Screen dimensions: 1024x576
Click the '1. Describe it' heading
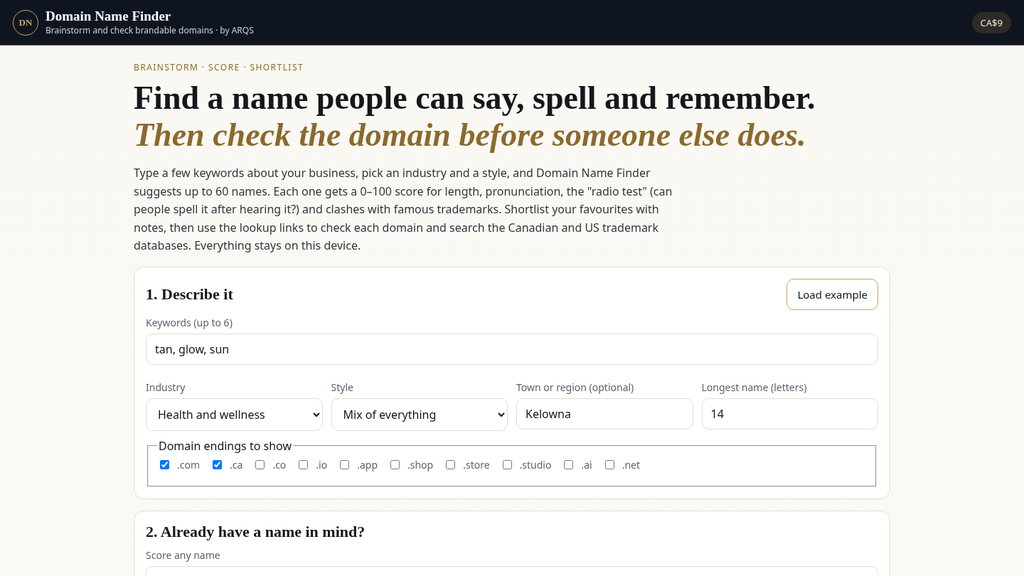pos(189,295)
